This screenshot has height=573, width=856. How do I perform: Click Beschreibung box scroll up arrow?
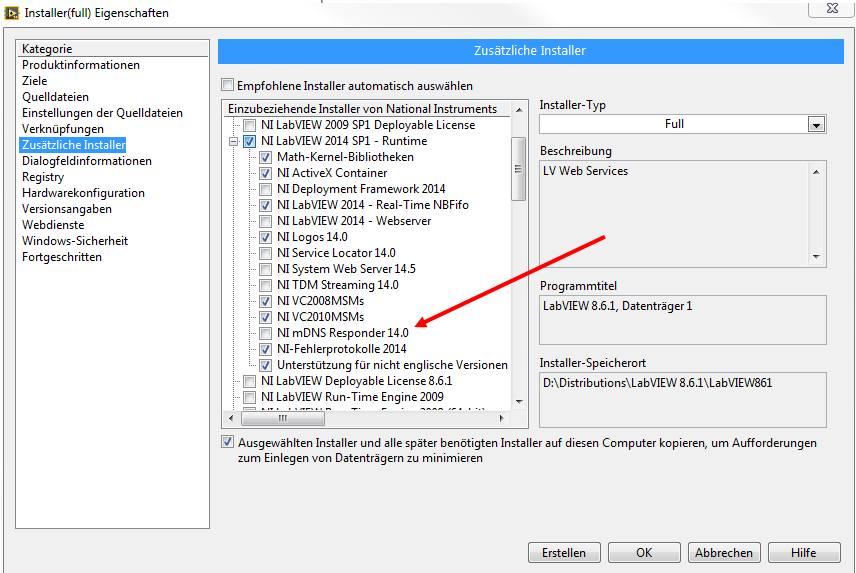coord(816,172)
